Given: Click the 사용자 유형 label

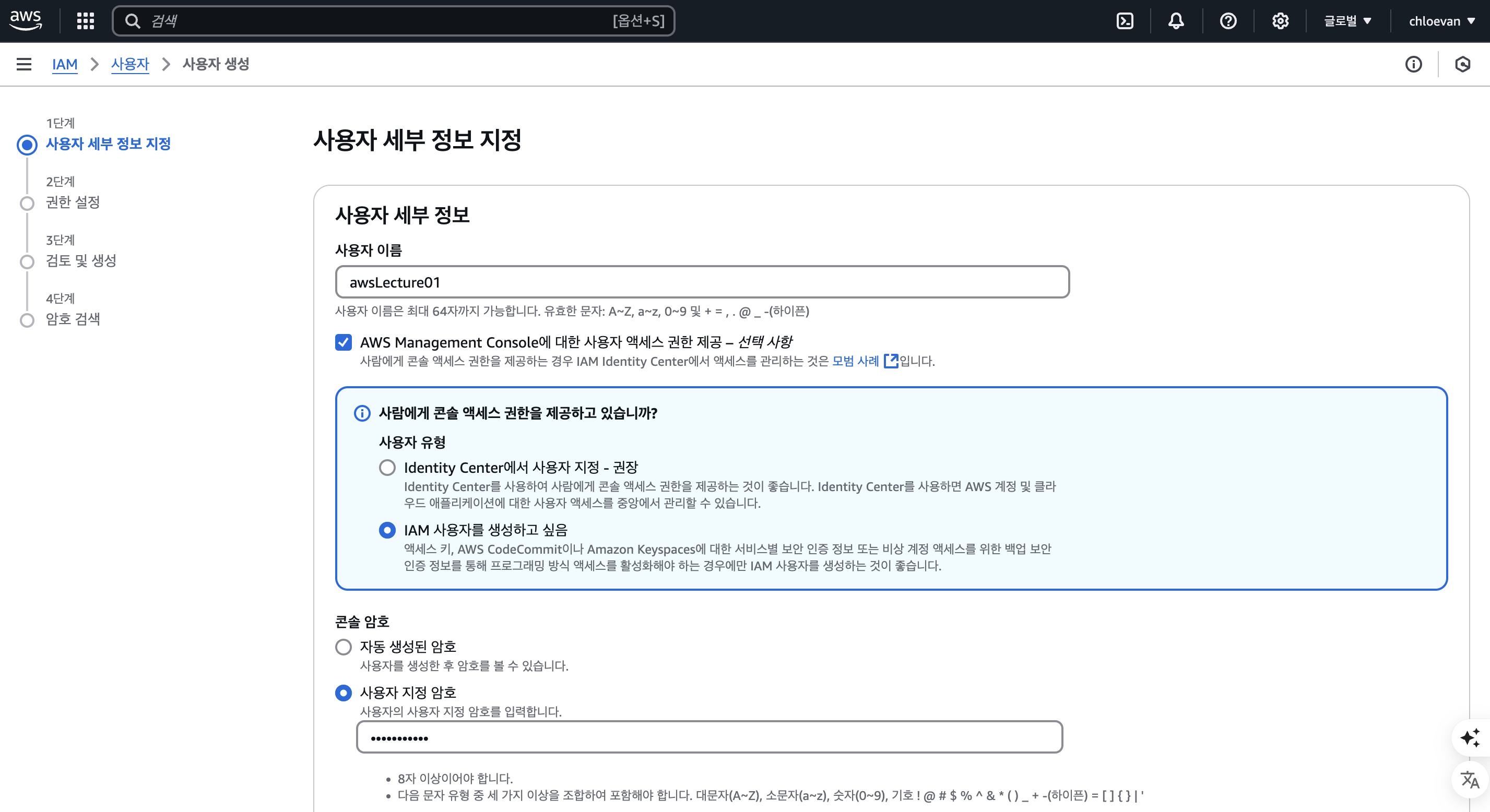Looking at the screenshot, I should (412, 443).
